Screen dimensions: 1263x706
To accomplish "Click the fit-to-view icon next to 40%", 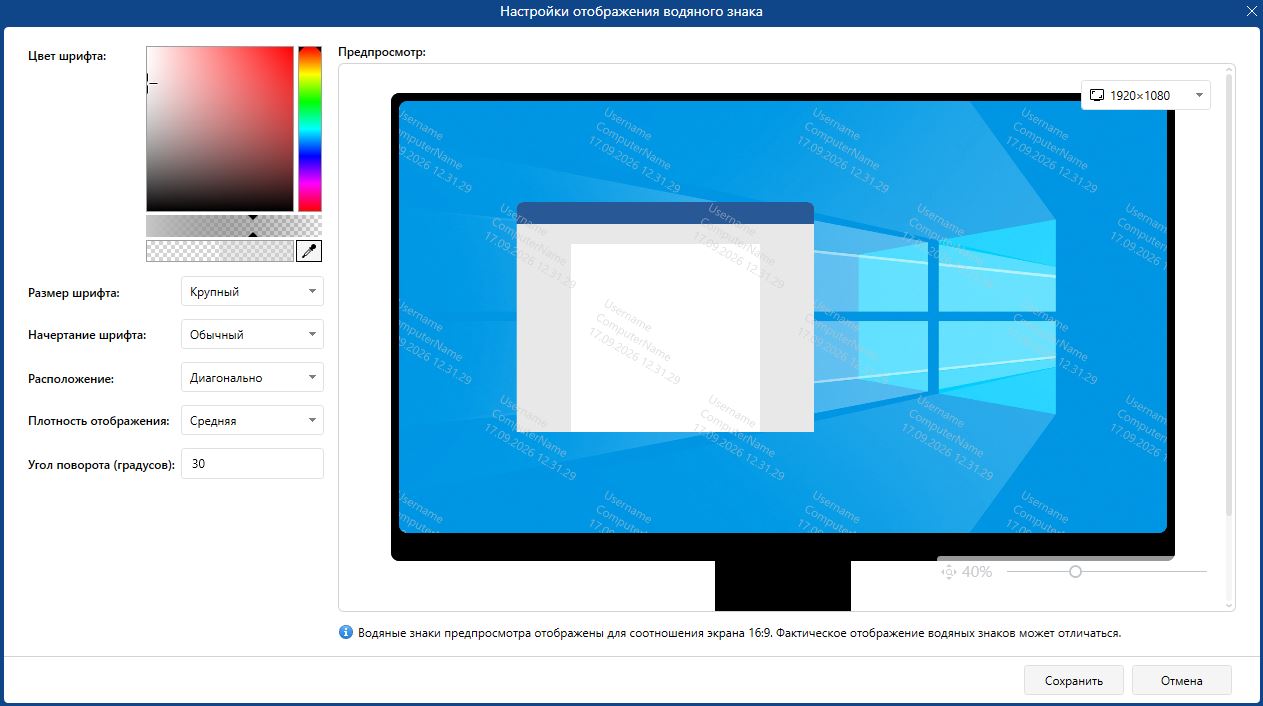I will click(949, 572).
